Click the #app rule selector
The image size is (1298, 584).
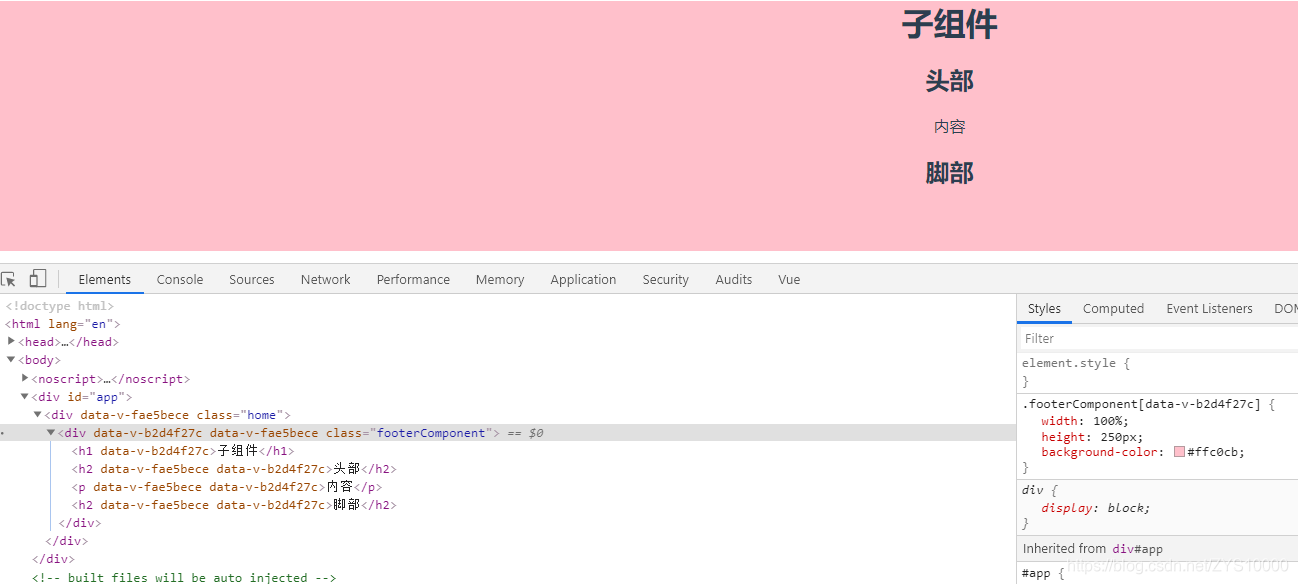click(x=1036, y=573)
